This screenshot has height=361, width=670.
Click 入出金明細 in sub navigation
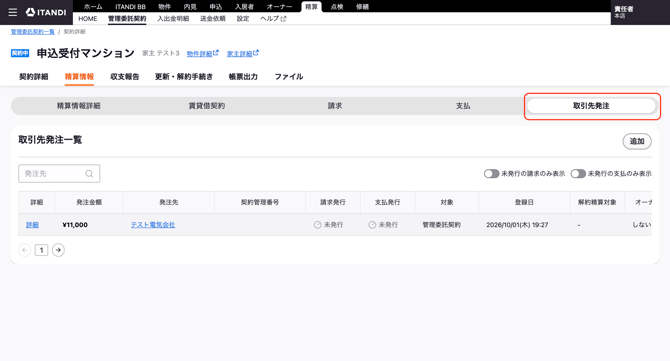173,19
